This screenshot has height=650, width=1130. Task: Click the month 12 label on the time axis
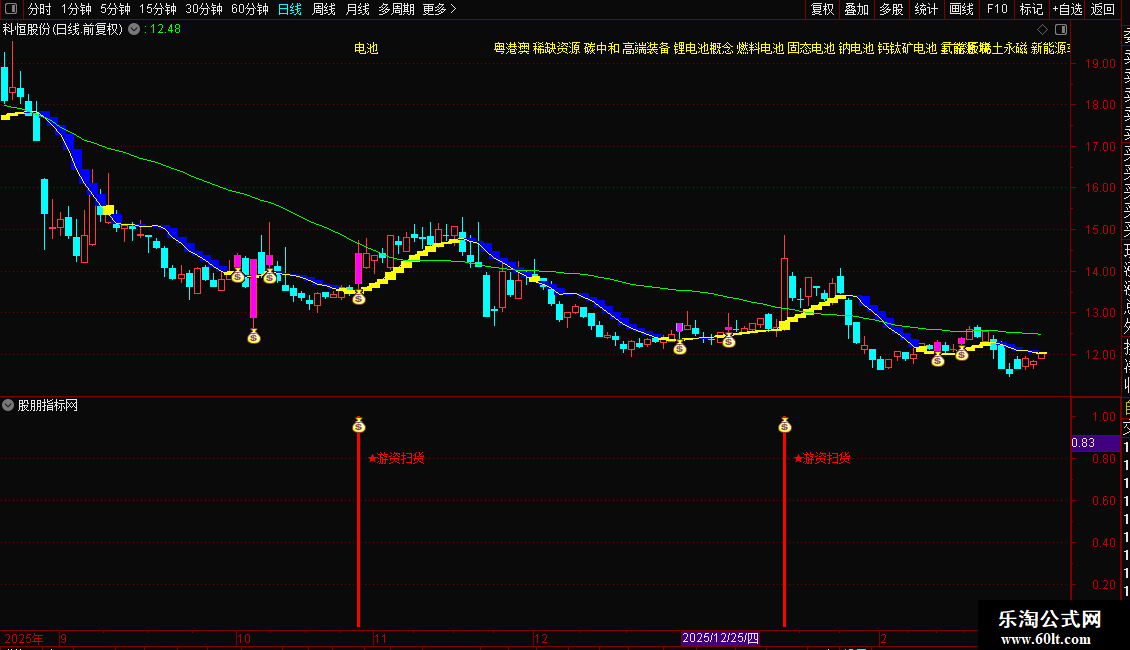click(x=540, y=638)
